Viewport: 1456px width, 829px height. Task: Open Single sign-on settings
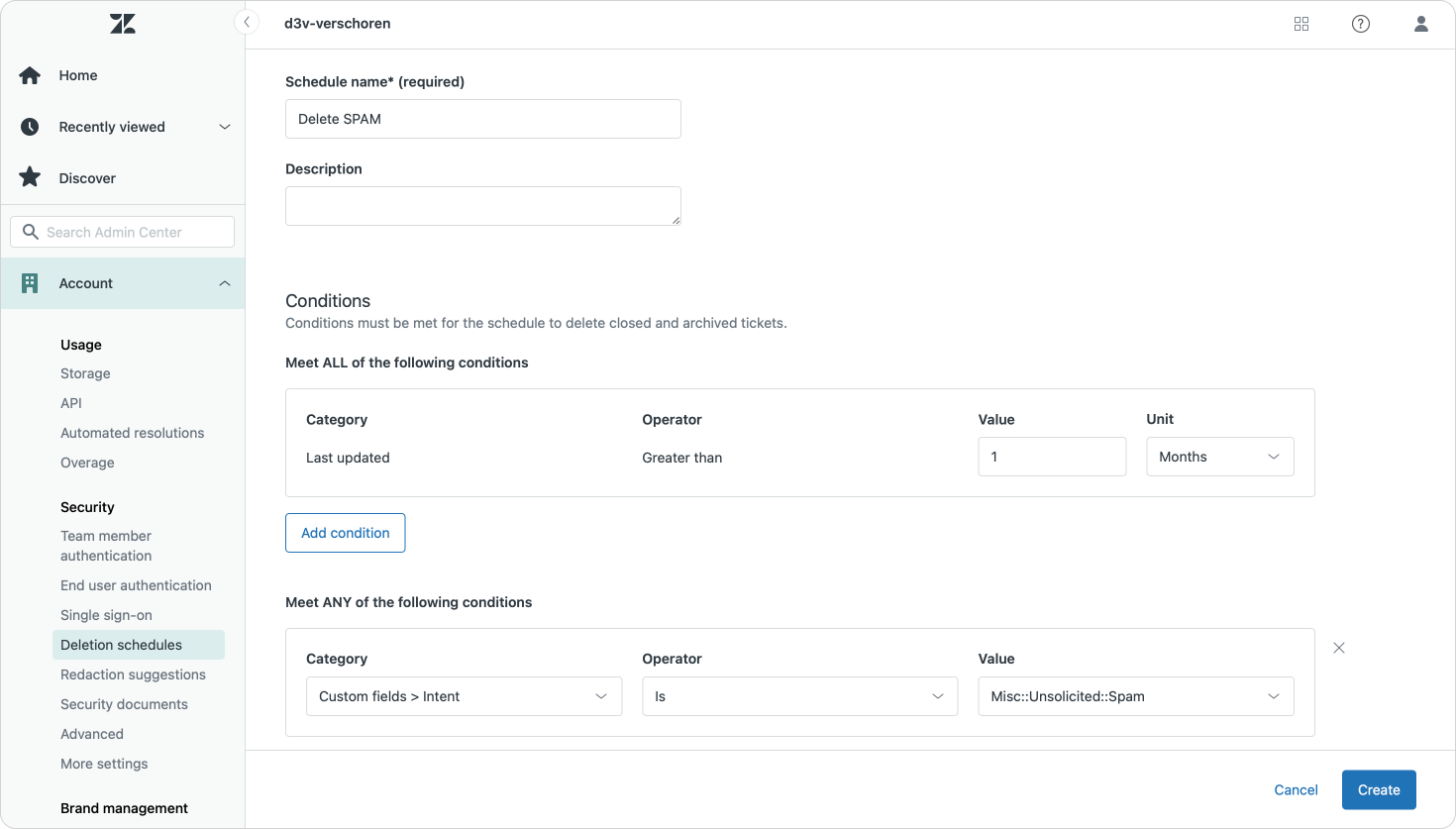click(106, 615)
